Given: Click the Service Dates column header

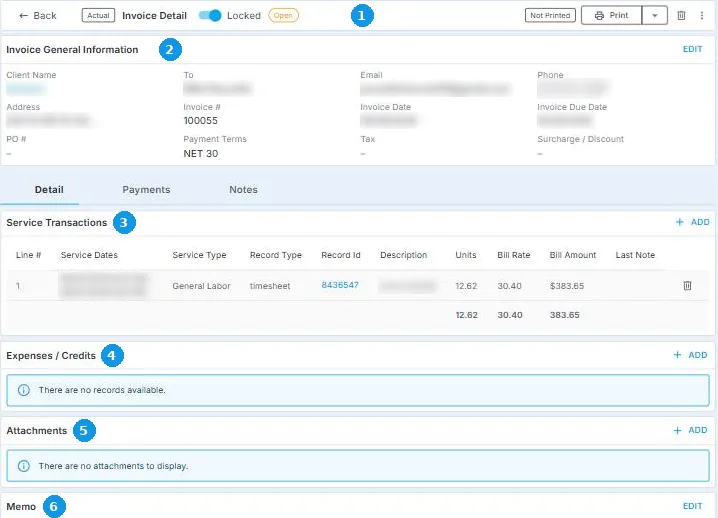Looking at the screenshot, I should [89, 255].
